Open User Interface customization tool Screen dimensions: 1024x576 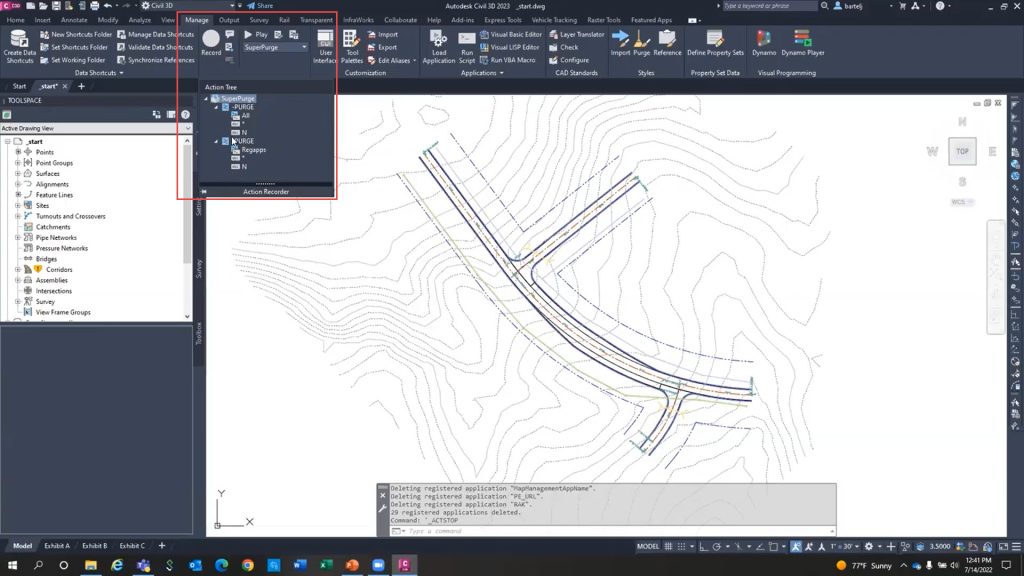tap(325, 46)
